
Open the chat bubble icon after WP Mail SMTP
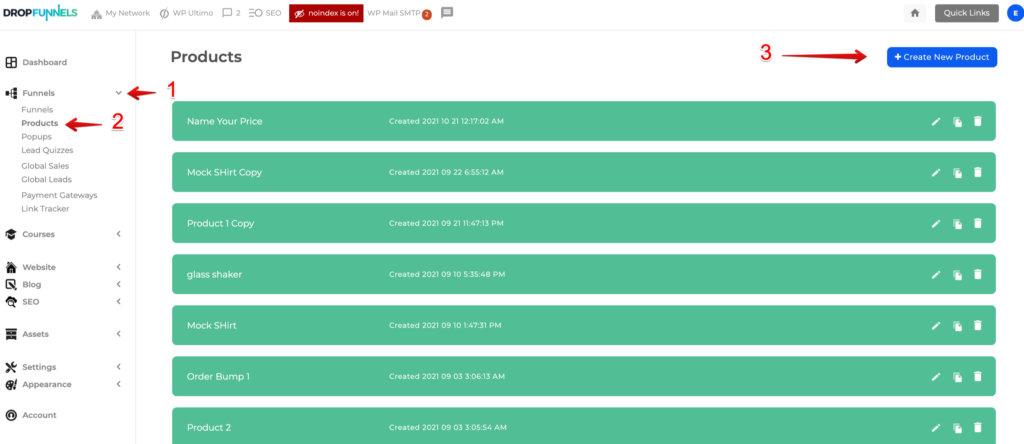[447, 13]
